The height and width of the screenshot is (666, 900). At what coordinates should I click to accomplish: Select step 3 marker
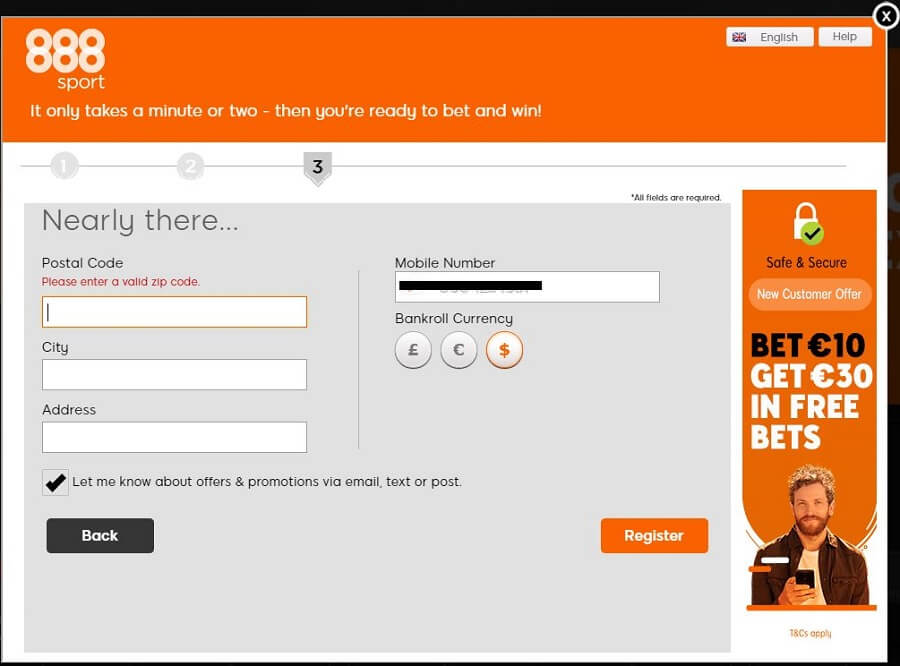point(317,168)
